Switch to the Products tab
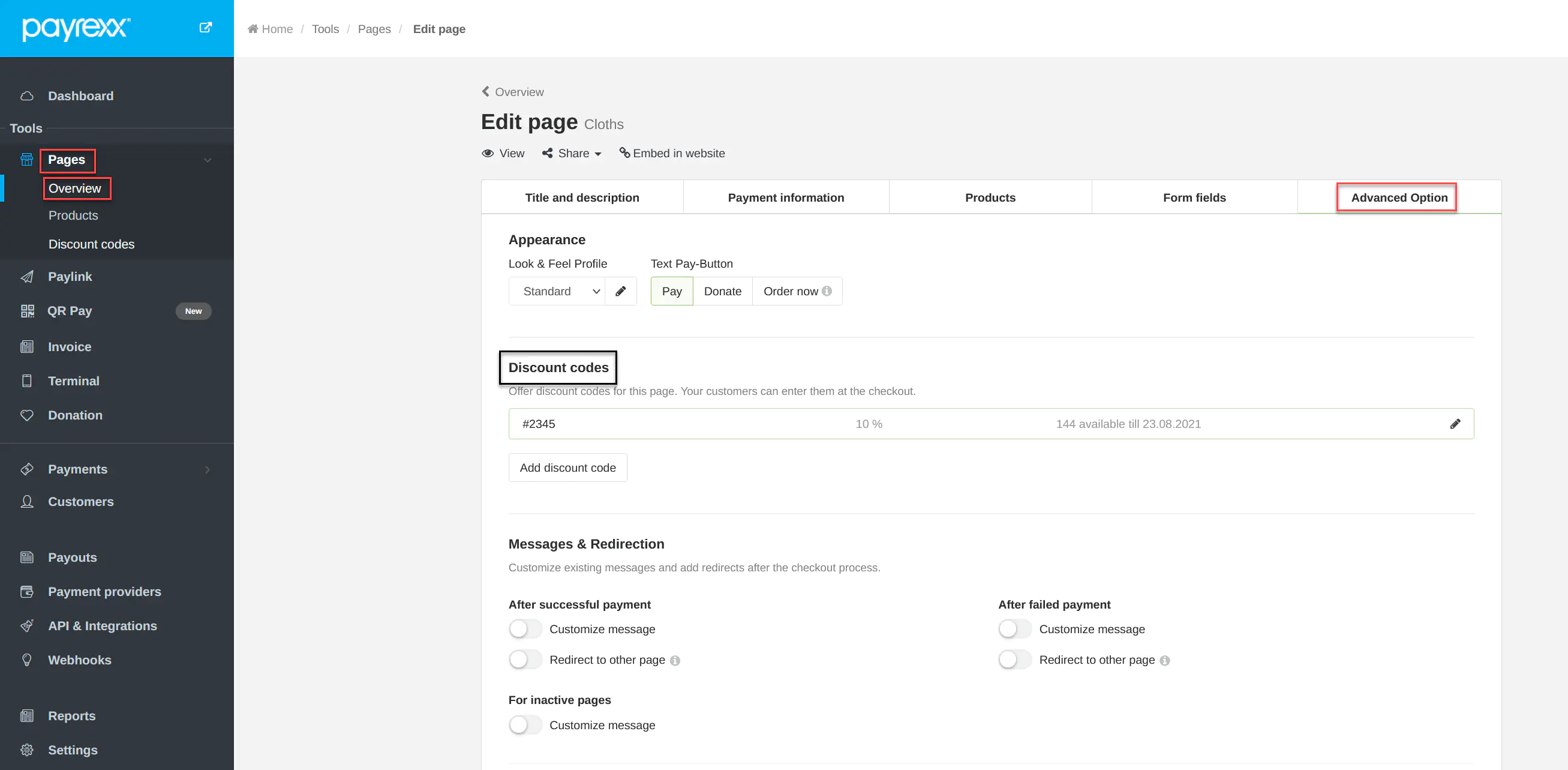Viewport: 1568px width, 770px height. pos(990,197)
